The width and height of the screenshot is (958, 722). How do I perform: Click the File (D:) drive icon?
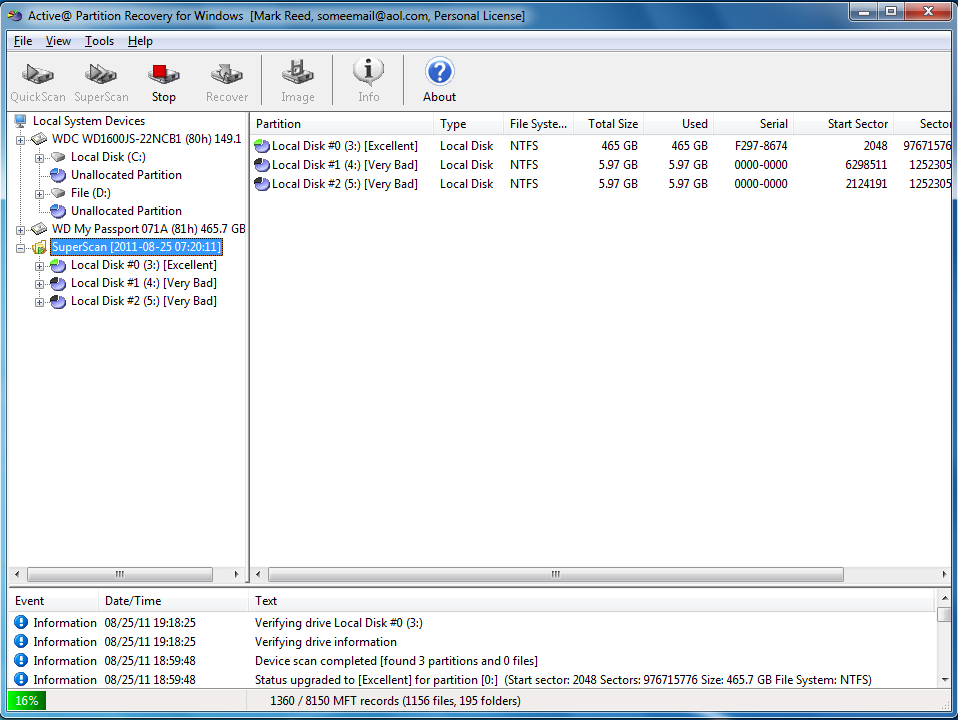coord(58,193)
